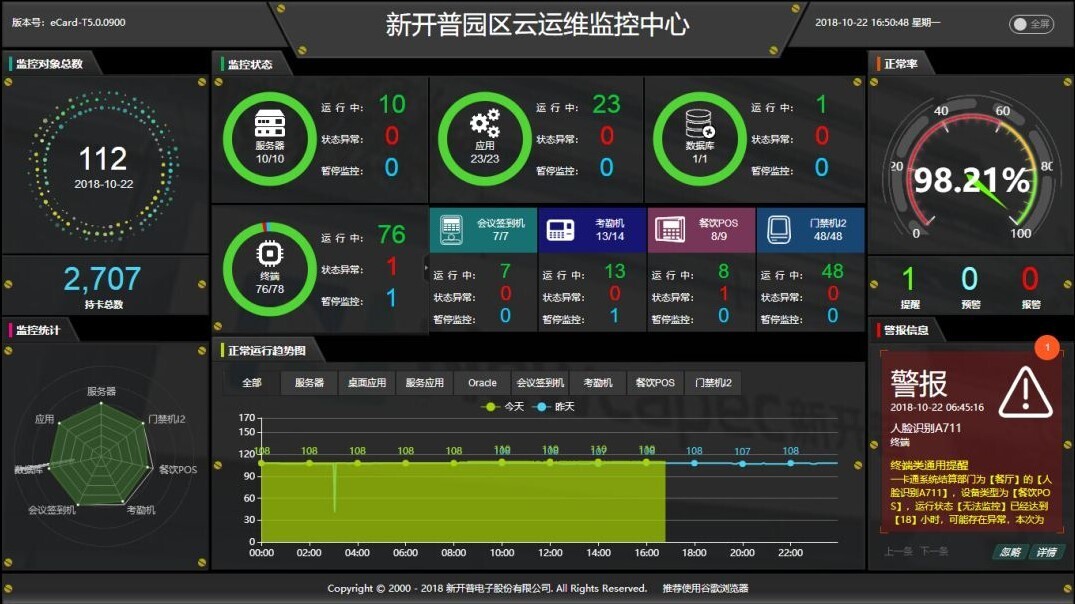
Task: Click the 餐饮POS terminal icon
Action: 669,229
